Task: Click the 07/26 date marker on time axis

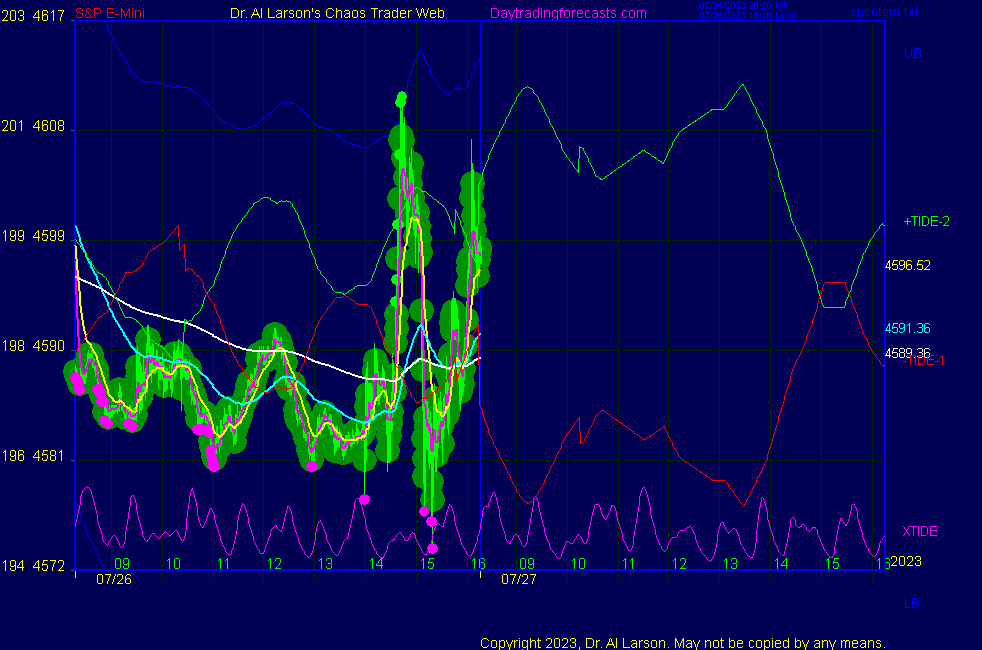Action: [114, 579]
